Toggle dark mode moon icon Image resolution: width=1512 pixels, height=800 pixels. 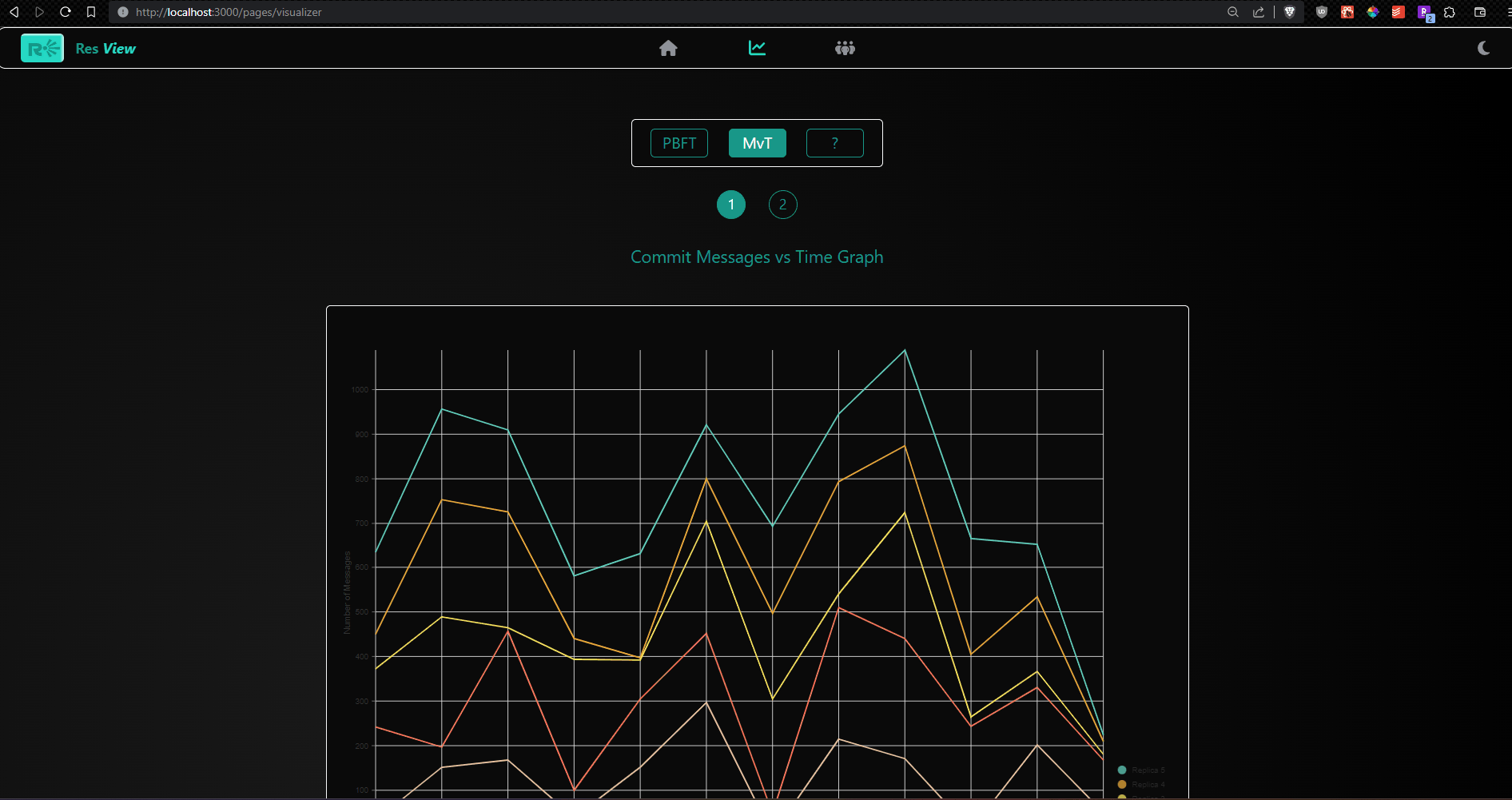(1484, 48)
